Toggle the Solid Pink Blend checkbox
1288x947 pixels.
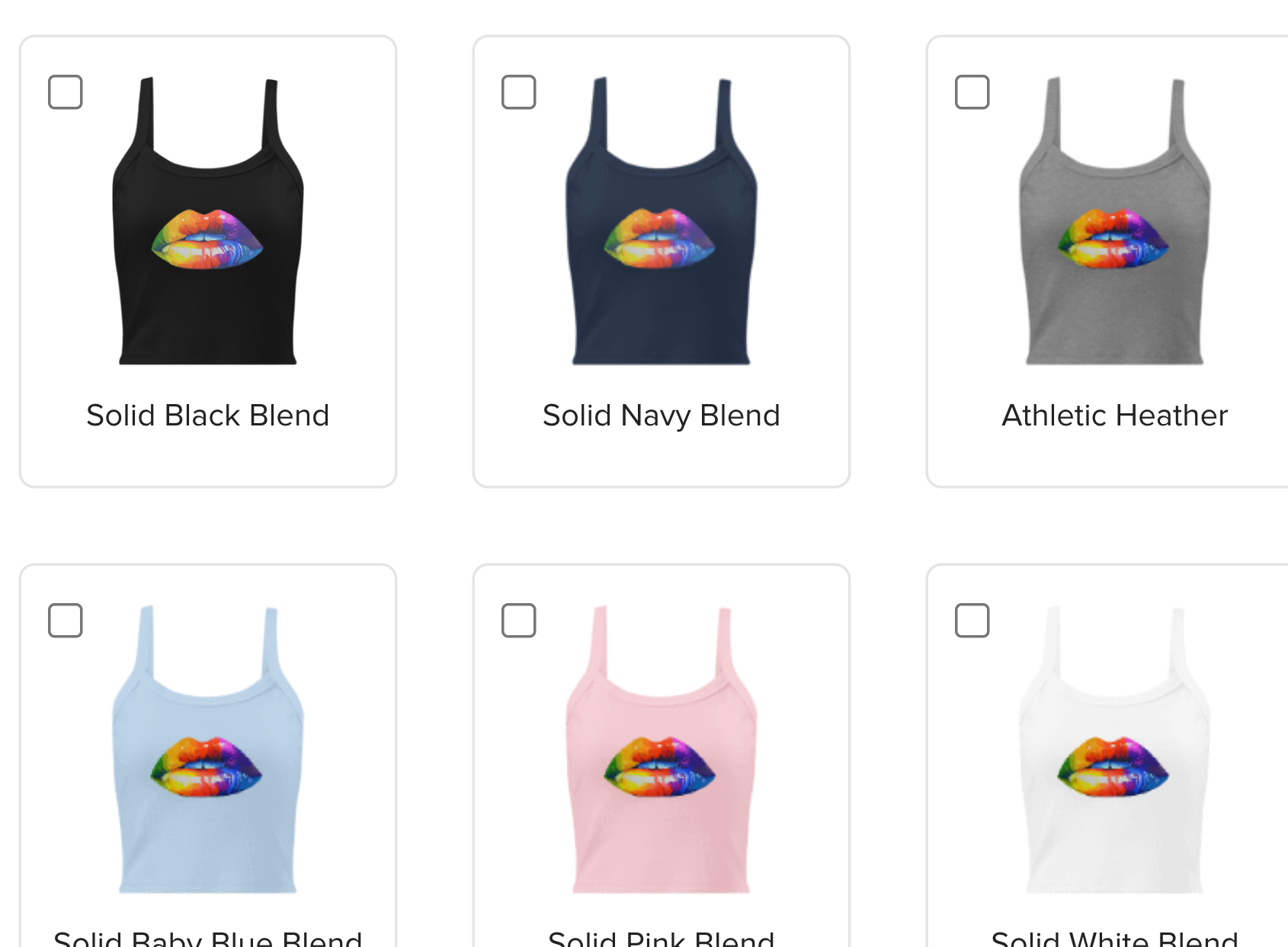click(519, 621)
